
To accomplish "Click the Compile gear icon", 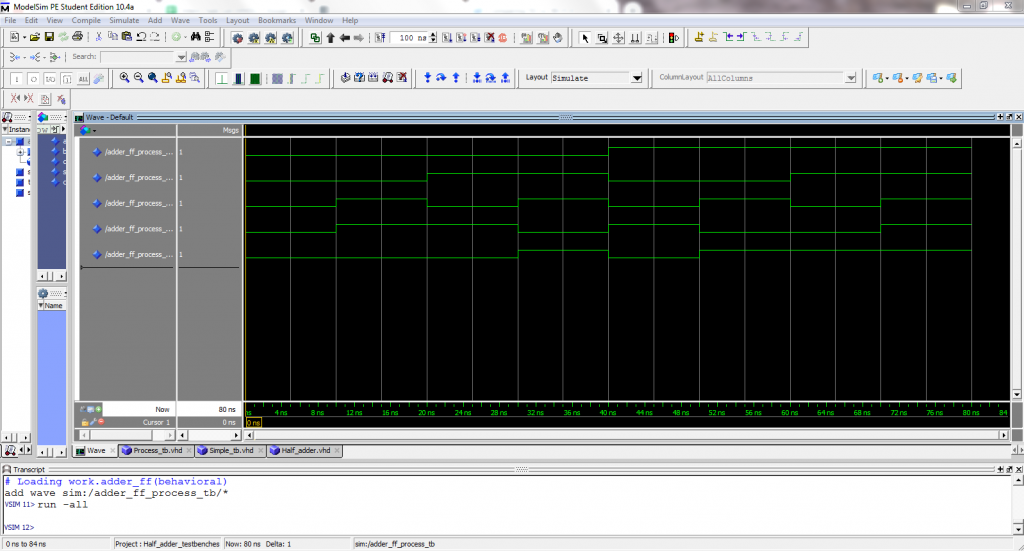I will tap(238, 38).
